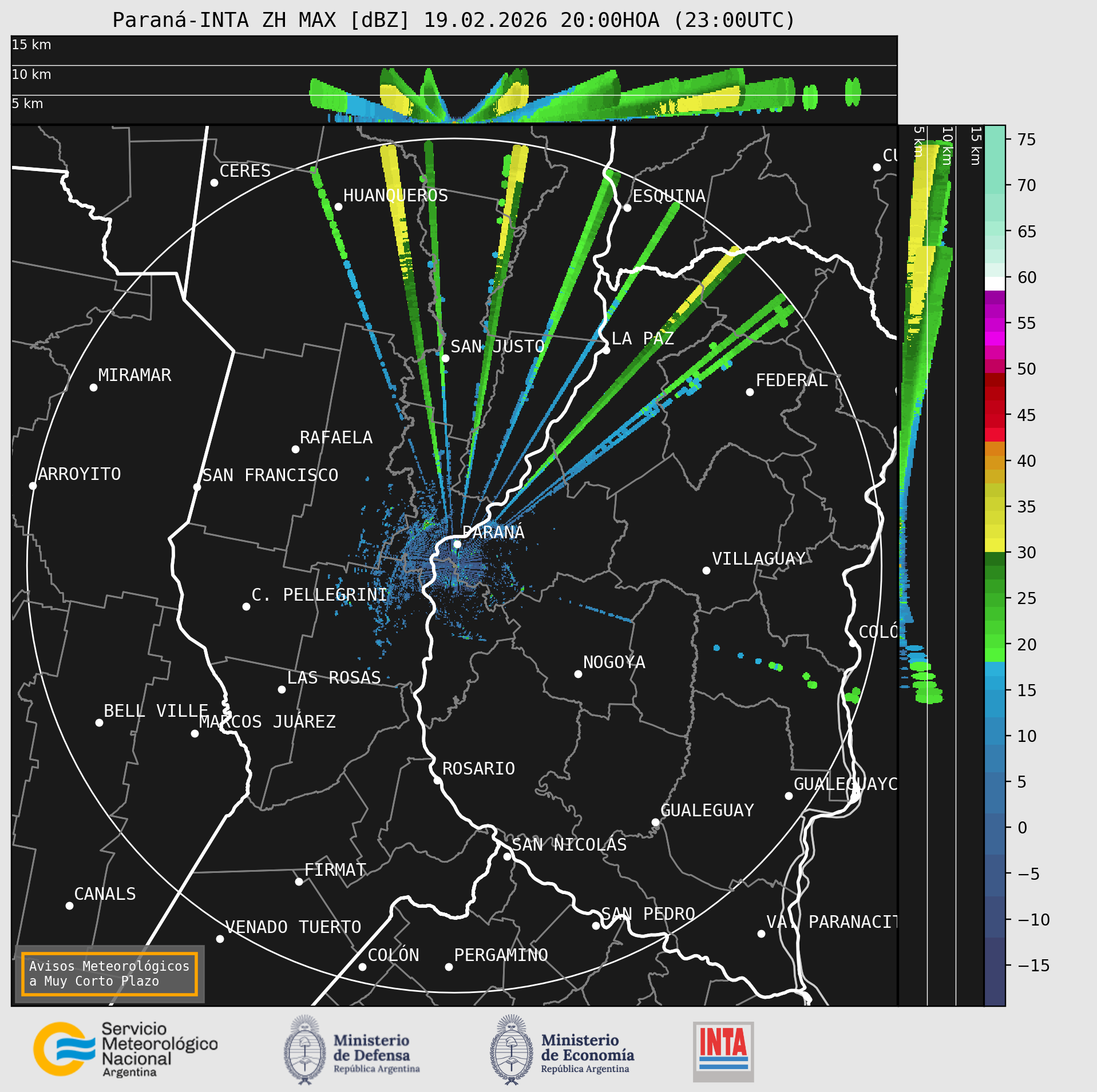Select the NOGOYA city label

(614, 662)
